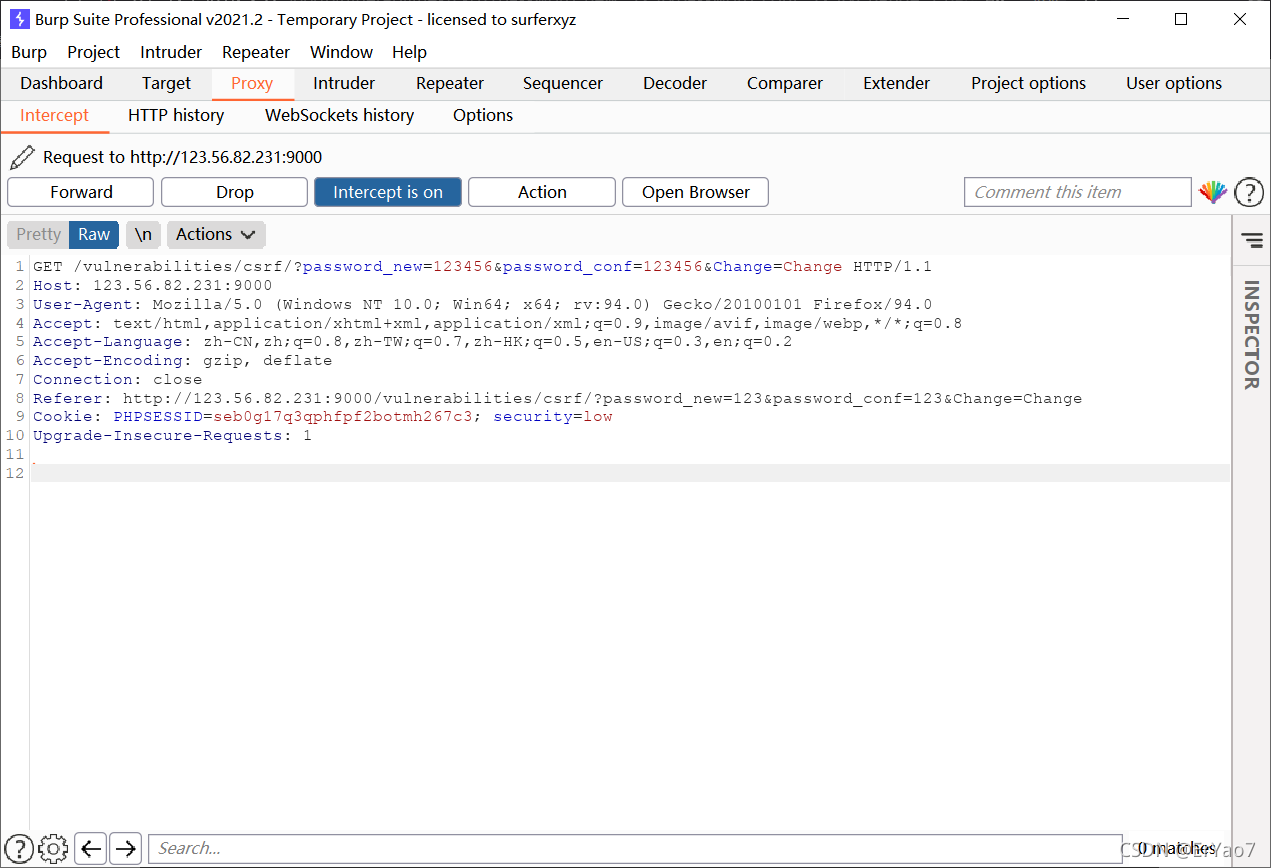Switch to the Sequencer tab
Screen dimensions: 1271x868
(563, 83)
